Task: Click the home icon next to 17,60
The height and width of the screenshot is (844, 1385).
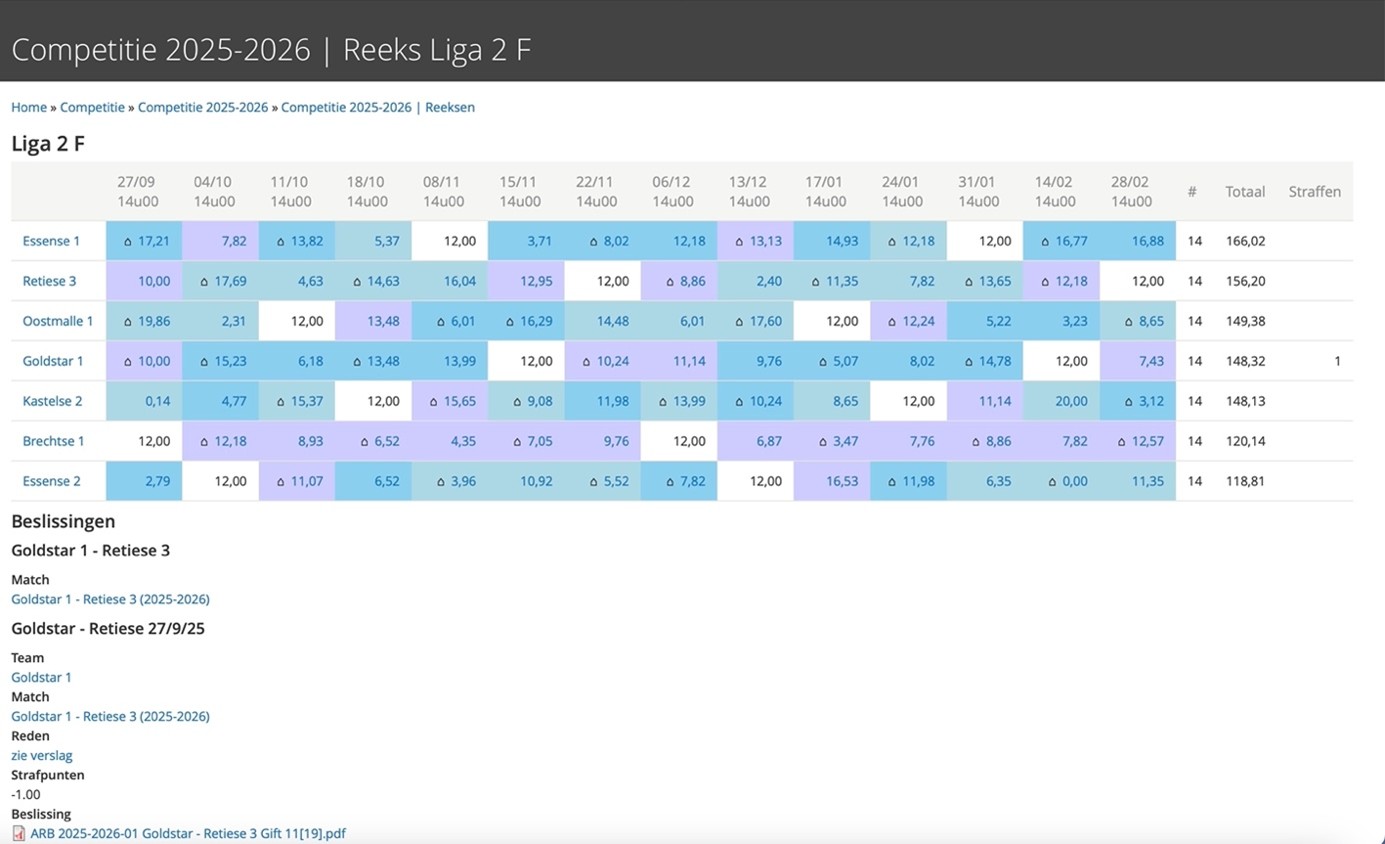Action: (739, 322)
